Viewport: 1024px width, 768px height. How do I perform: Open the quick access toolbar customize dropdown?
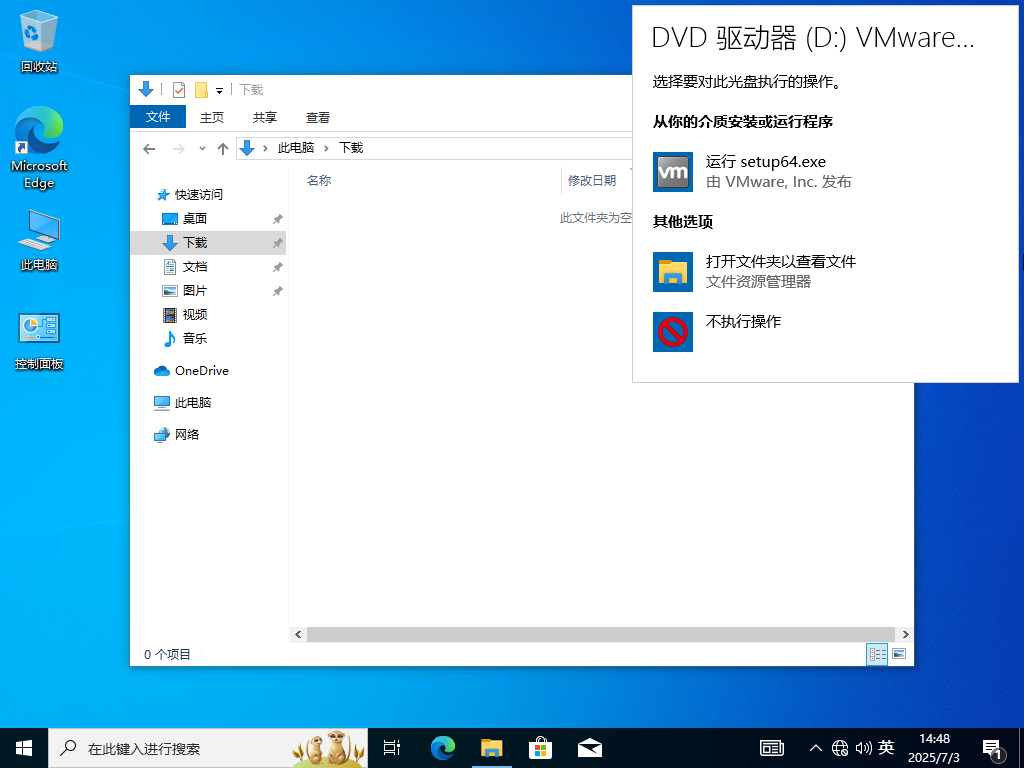[219, 91]
